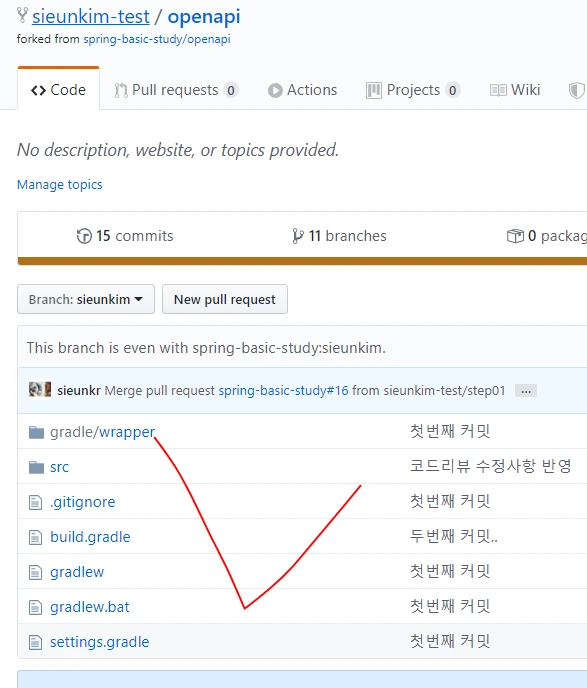
Task: Click the sieunkr avatar thumbnail
Action: click(x=40, y=390)
